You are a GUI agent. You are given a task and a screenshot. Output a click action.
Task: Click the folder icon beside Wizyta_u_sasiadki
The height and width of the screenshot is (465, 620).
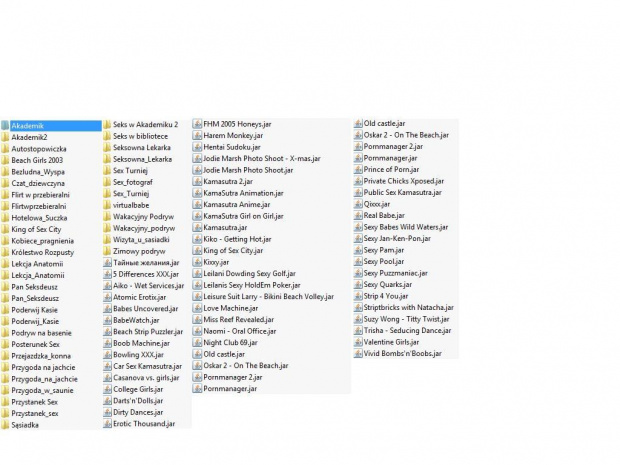coord(107,240)
